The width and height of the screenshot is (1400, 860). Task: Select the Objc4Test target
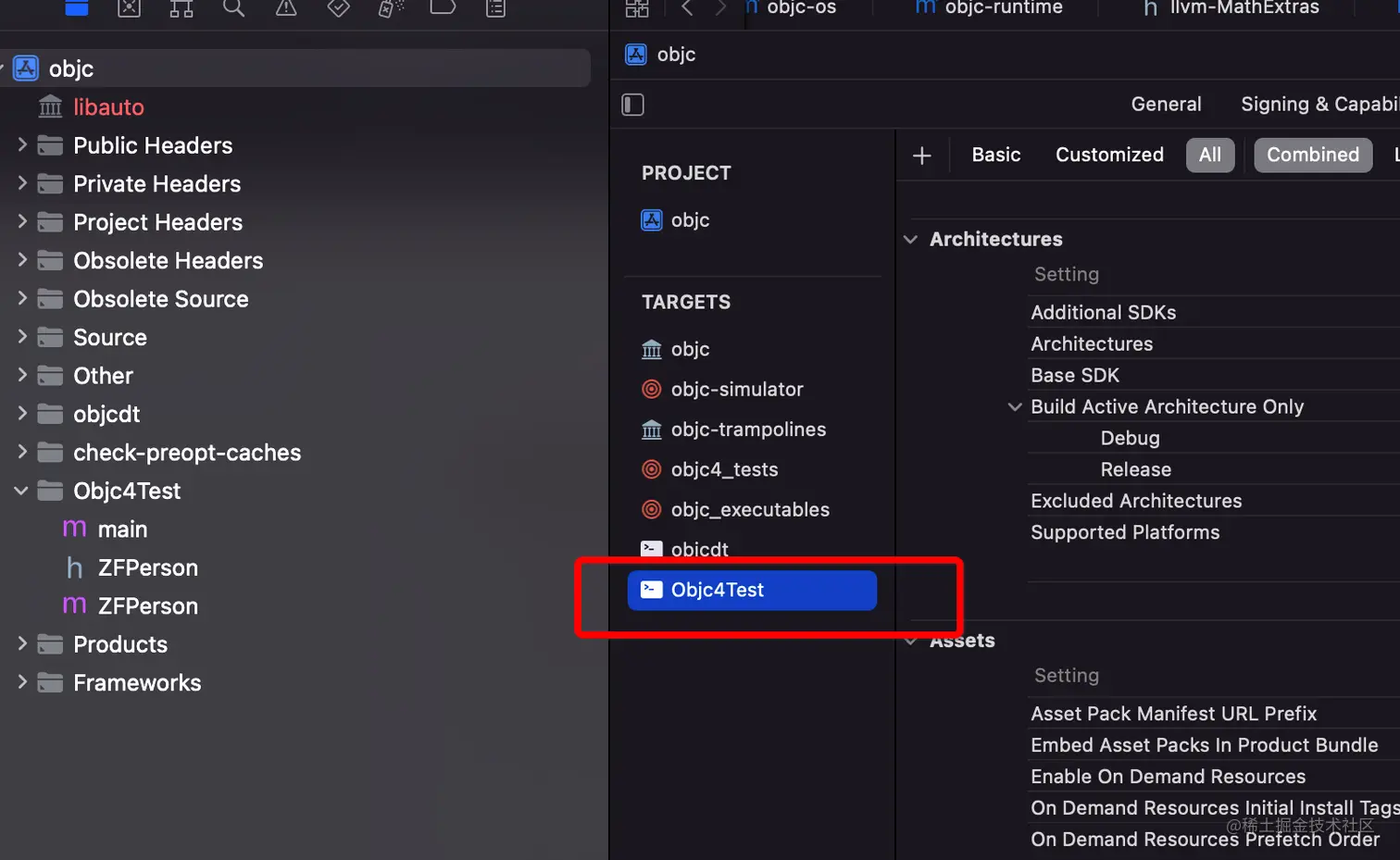752,591
